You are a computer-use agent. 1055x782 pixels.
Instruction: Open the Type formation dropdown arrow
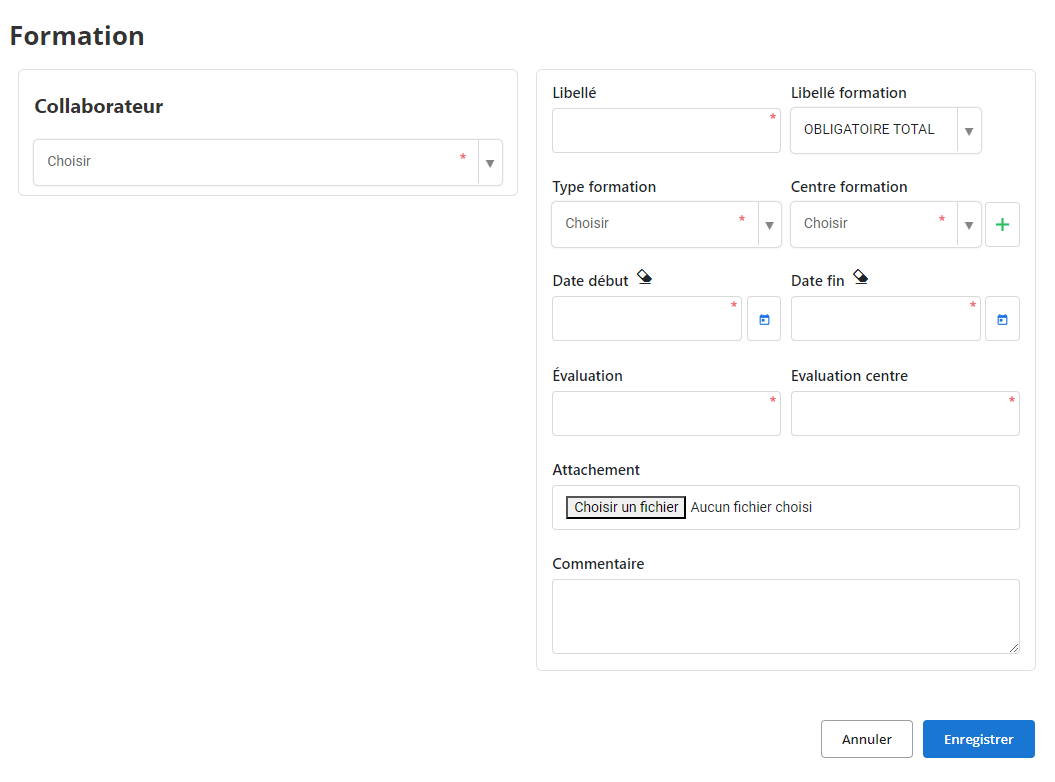[x=769, y=225]
